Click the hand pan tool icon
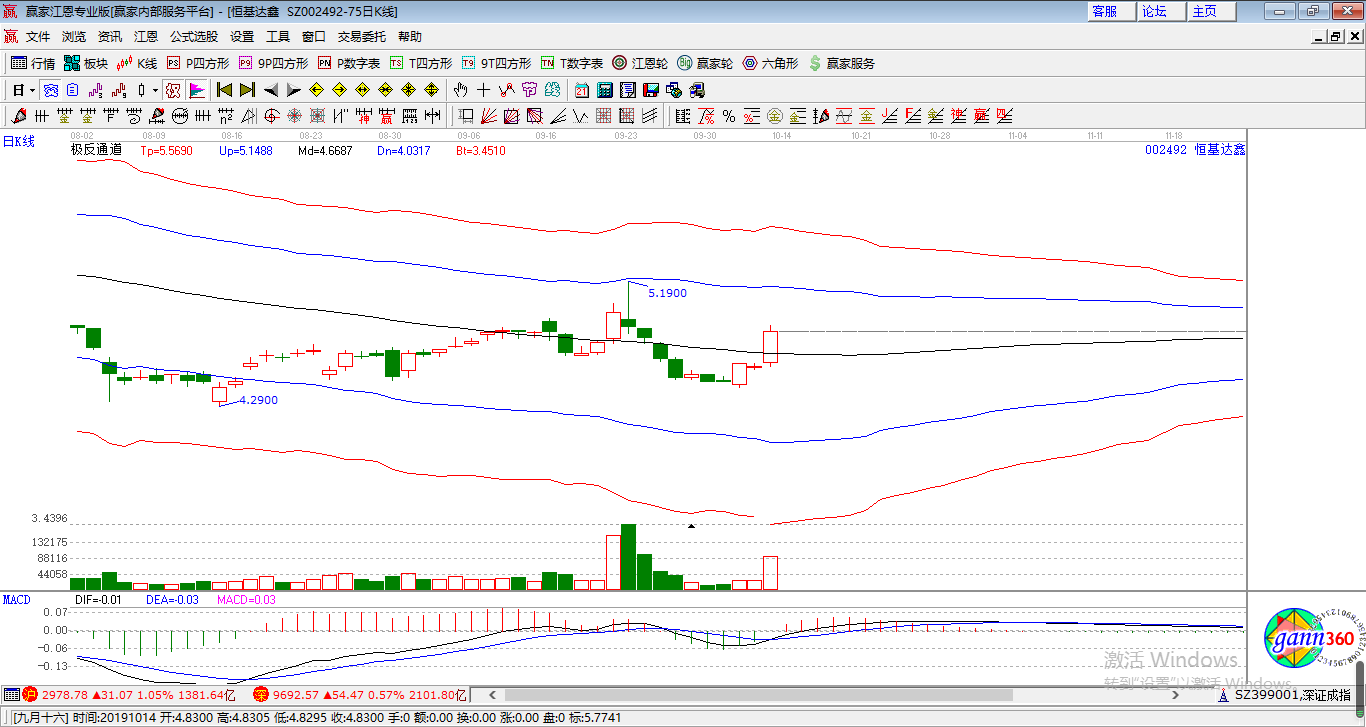This screenshot has height=727, width=1366. click(x=460, y=90)
